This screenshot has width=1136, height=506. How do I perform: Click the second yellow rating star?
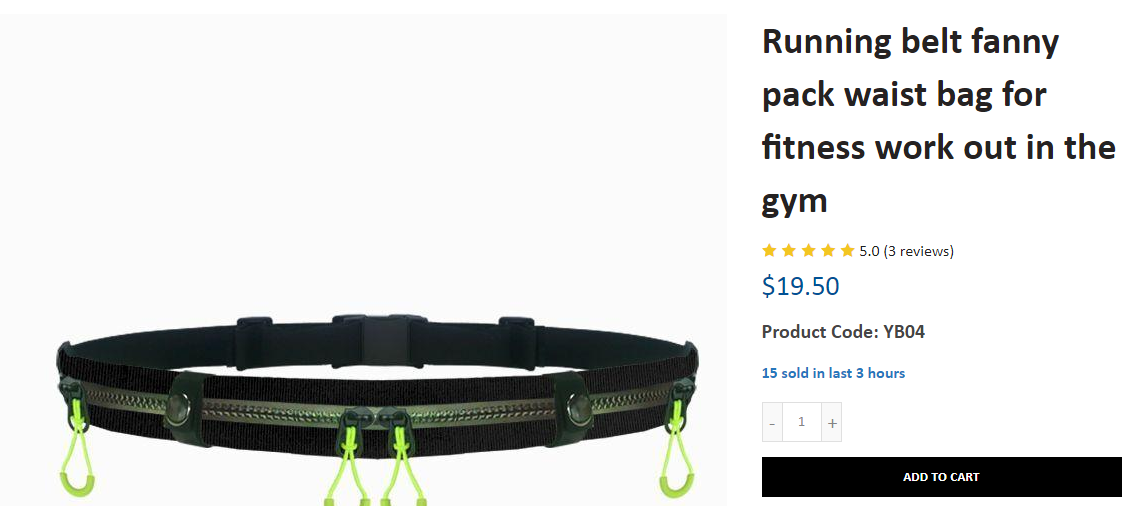tap(789, 251)
